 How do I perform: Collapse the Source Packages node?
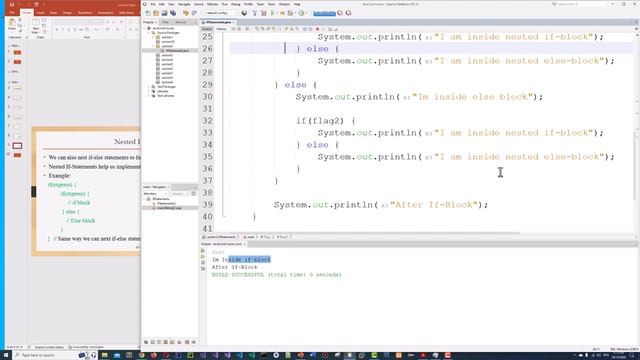pyautogui.click(x=149, y=33)
